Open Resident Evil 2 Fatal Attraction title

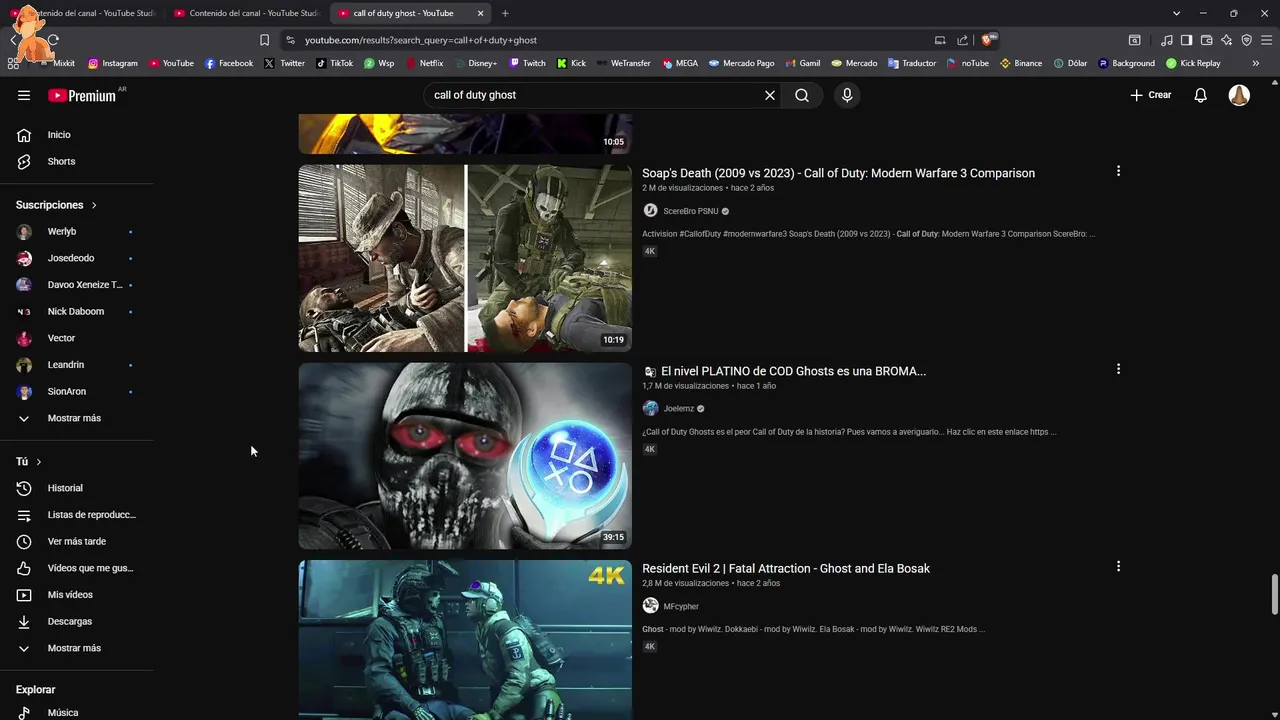click(786, 568)
